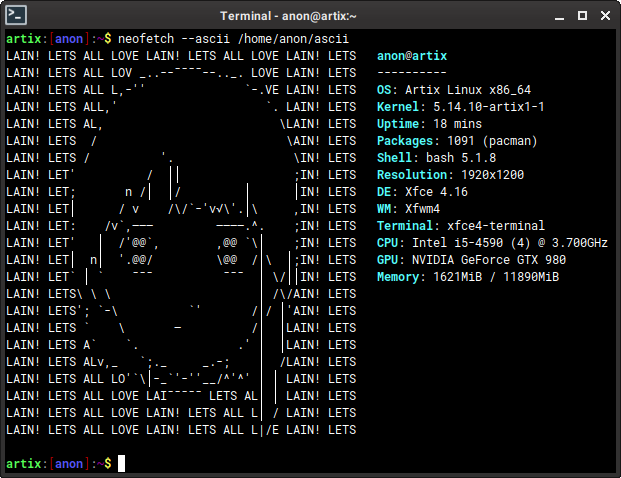The image size is (621, 478).
Task: Click the 'DE: Xfce 4.16' line
Action: coord(422,192)
